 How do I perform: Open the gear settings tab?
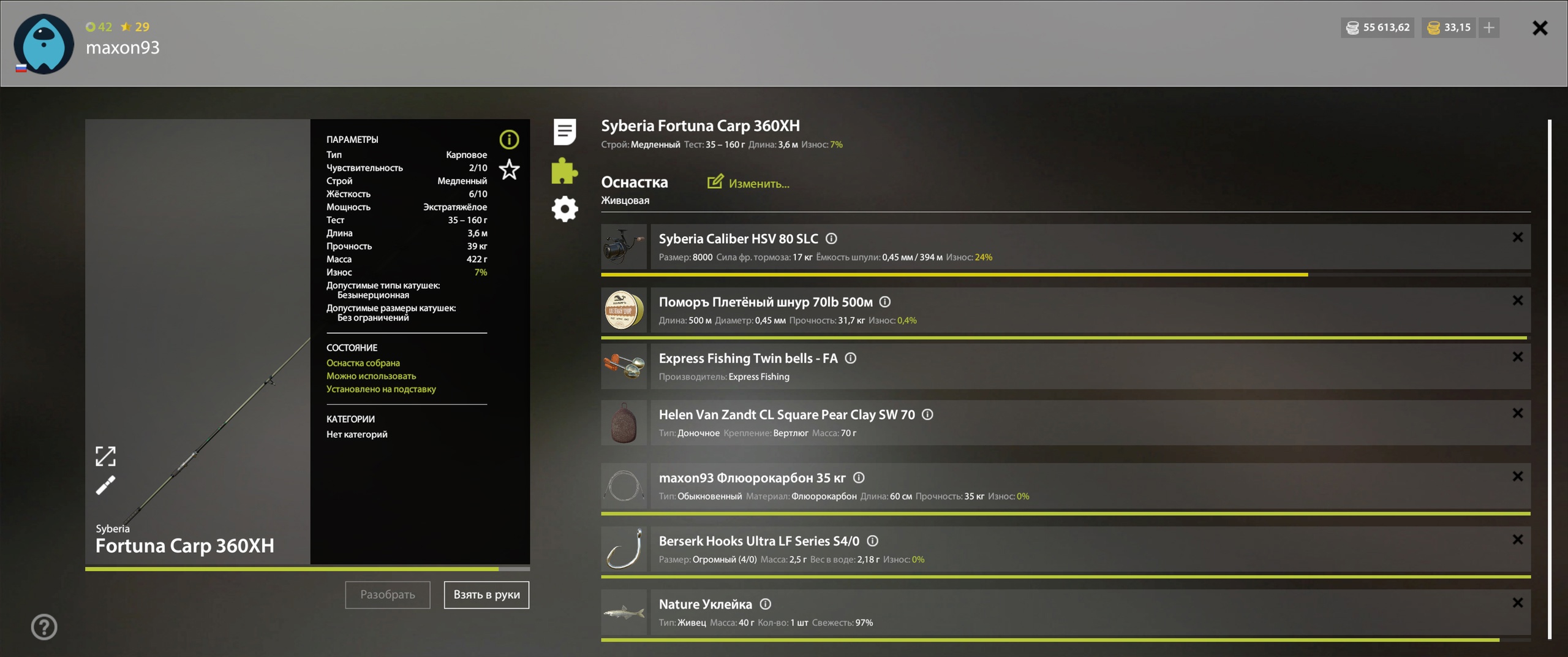[x=565, y=209]
